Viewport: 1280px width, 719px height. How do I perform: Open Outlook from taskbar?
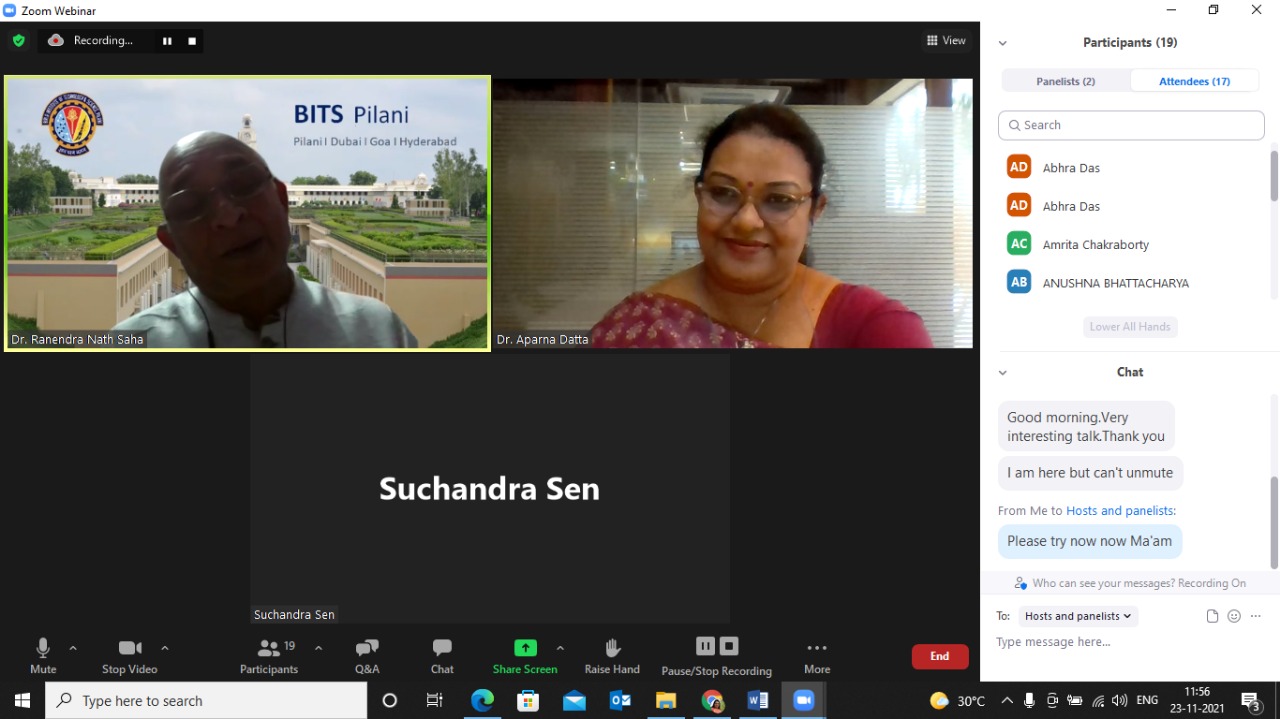click(x=620, y=700)
